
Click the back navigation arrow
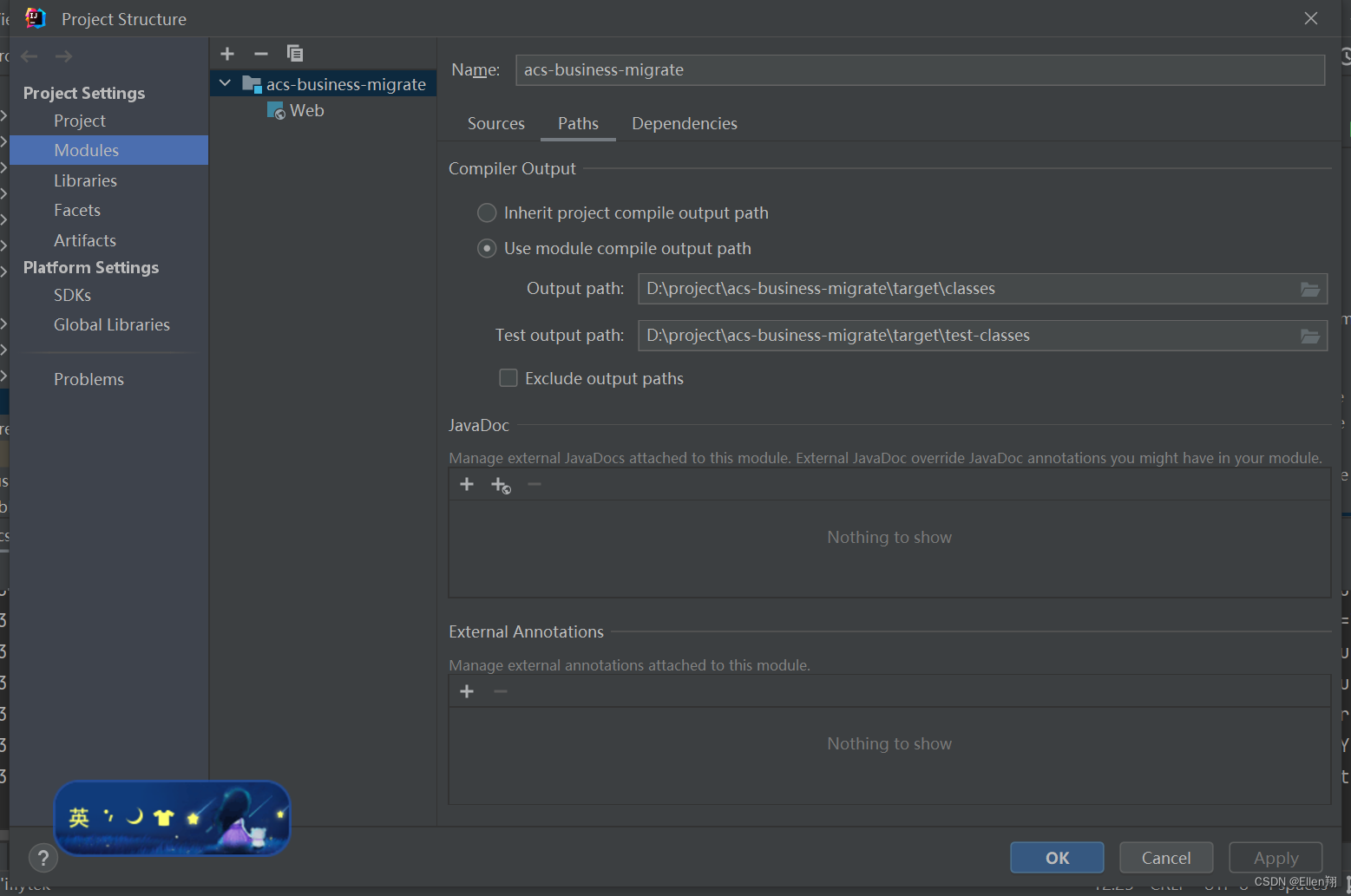(29, 56)
